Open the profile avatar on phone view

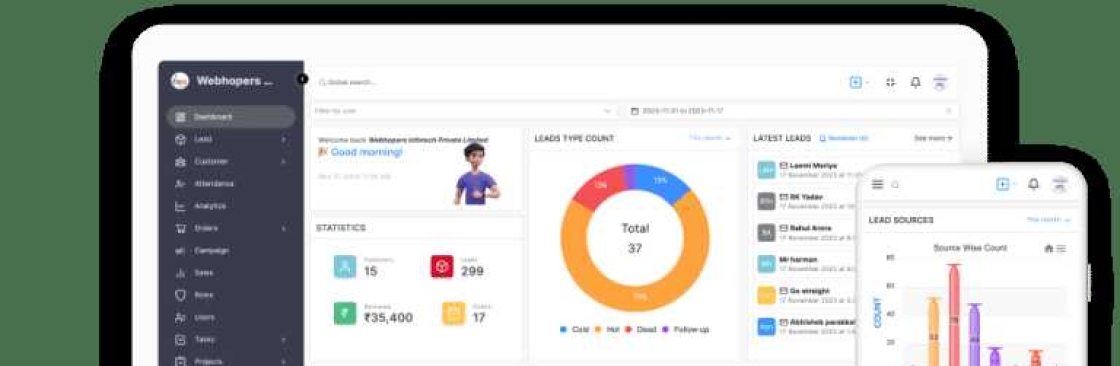tap(1059, 184)
